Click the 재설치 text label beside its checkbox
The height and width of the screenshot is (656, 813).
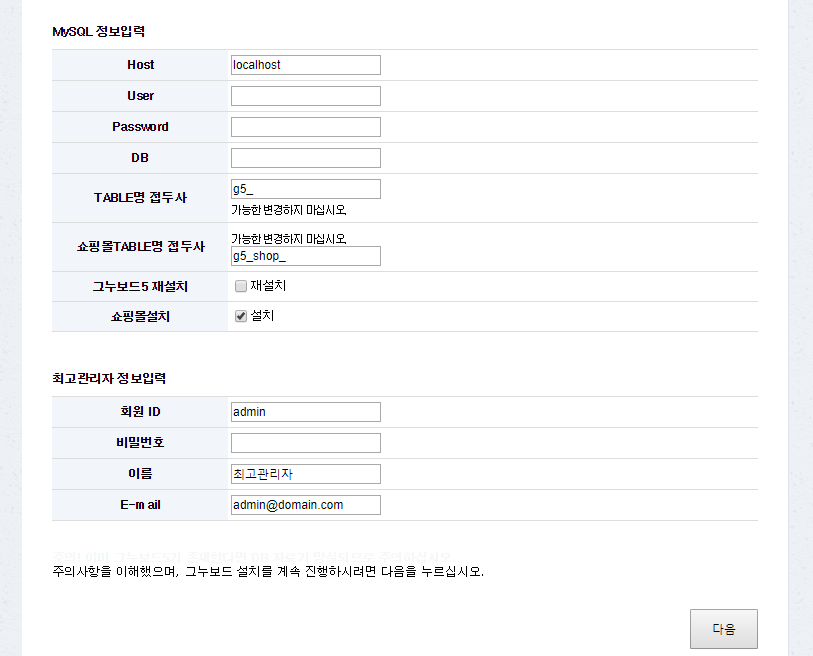click(x=268, y=286)
